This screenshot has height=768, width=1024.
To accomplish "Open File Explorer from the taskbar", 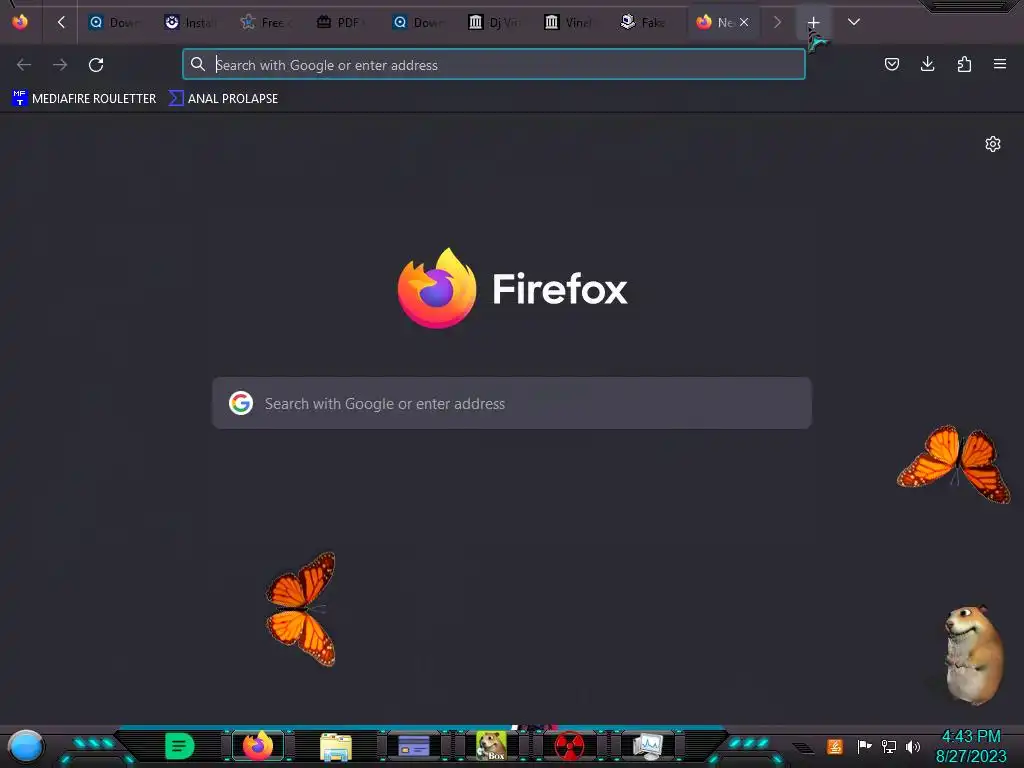I will pyautogui.click(x=336, y=746).
